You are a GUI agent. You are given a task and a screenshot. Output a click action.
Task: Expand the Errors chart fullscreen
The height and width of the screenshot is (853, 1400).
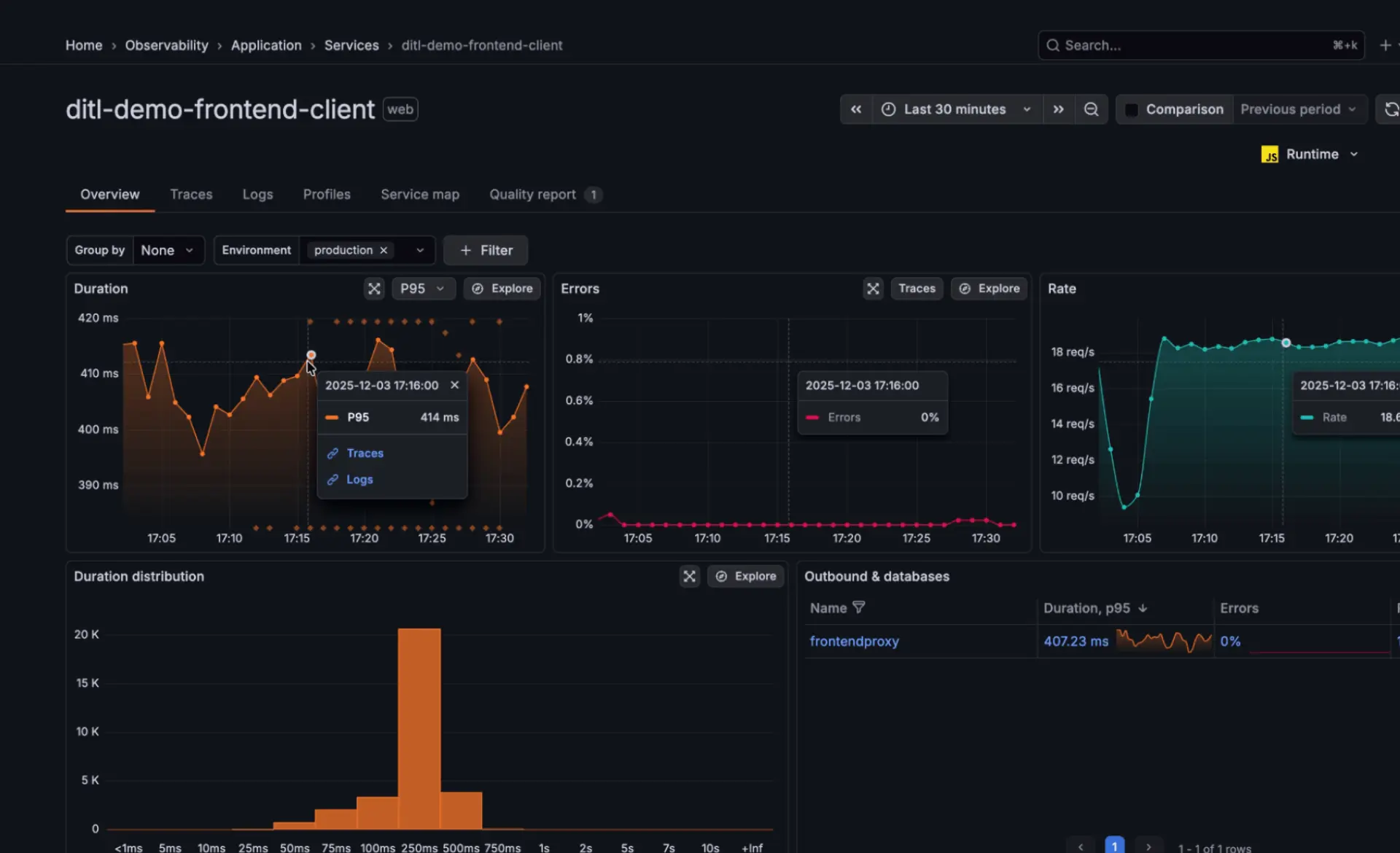coord(873,289)
